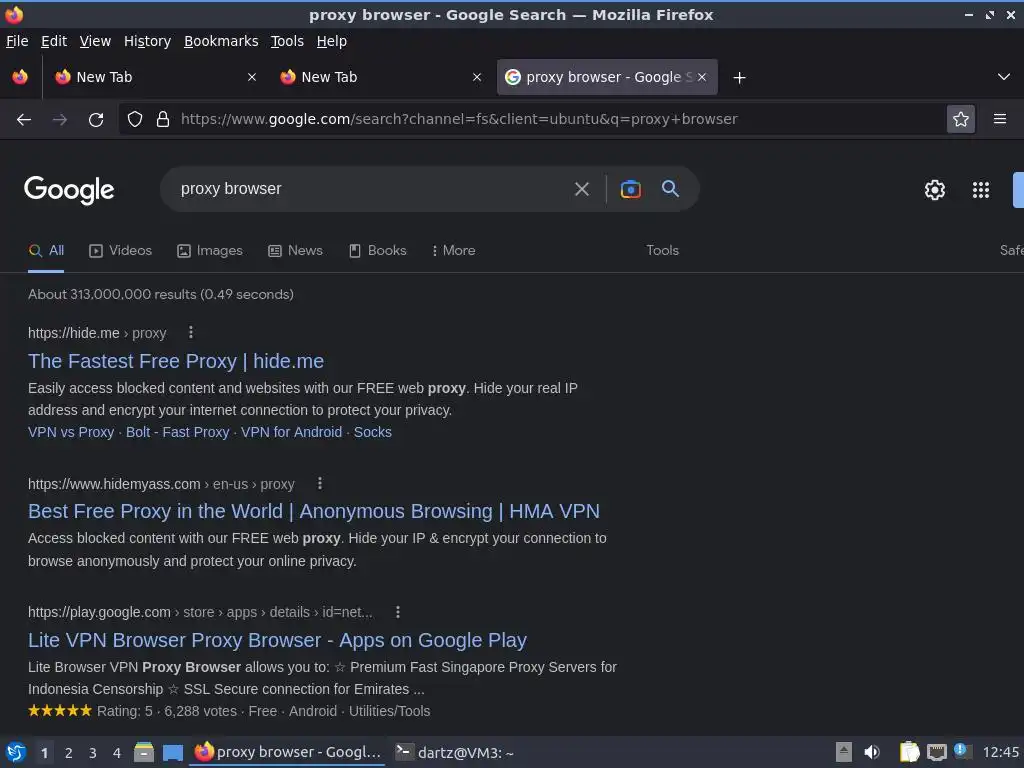Select the All results filter
Viewport: 1024px width, 768px height.
coord(46,251)
